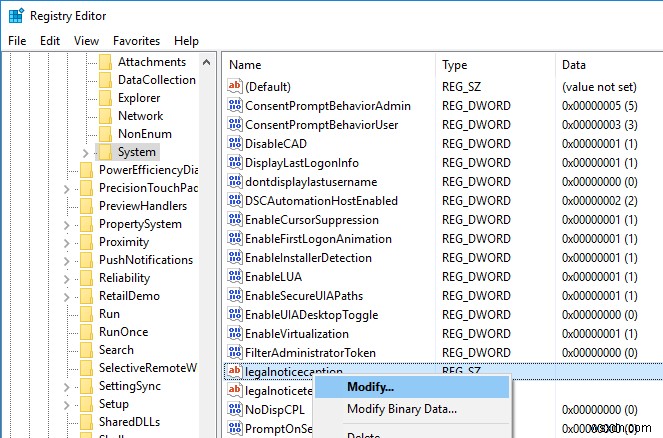Click the DataCollection folder icon
This screenshot has height=438, width=663.
105,80
